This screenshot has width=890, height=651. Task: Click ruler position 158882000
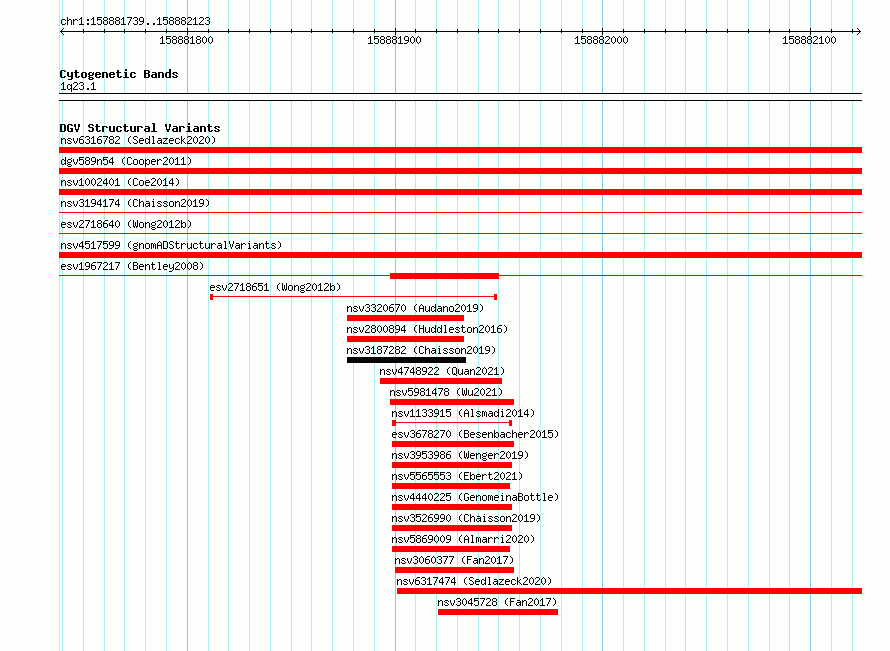tap(602, 40)
